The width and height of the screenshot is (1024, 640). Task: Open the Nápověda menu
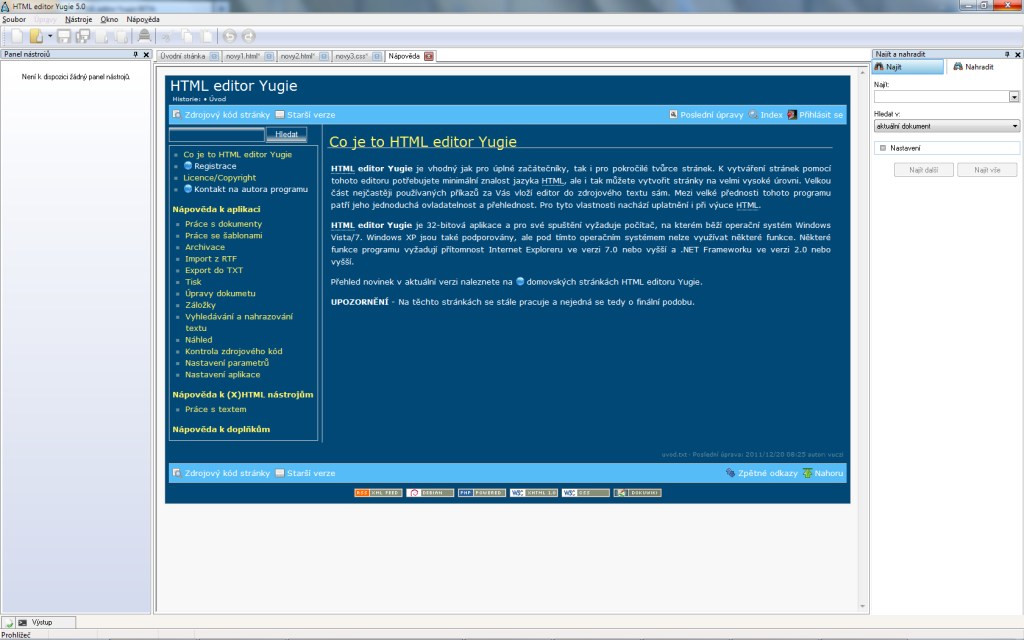coord(143,20)
